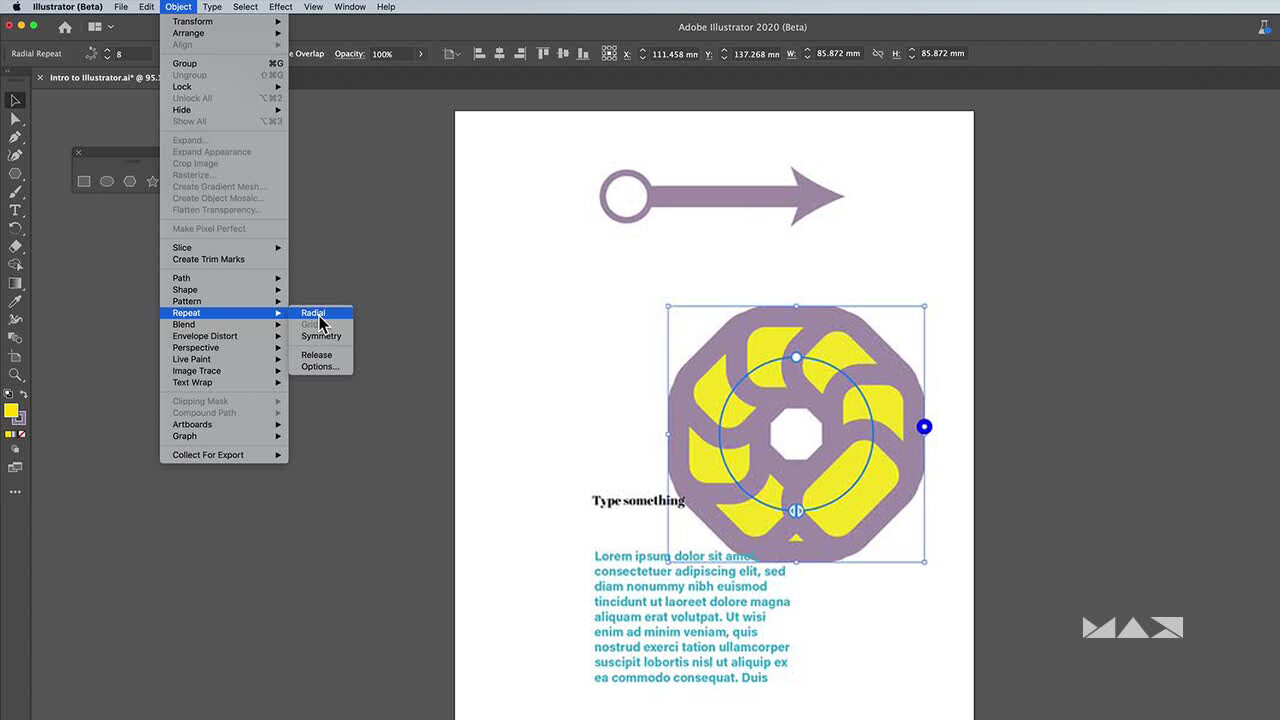Click the star shape in floating panel

[152, 181]
